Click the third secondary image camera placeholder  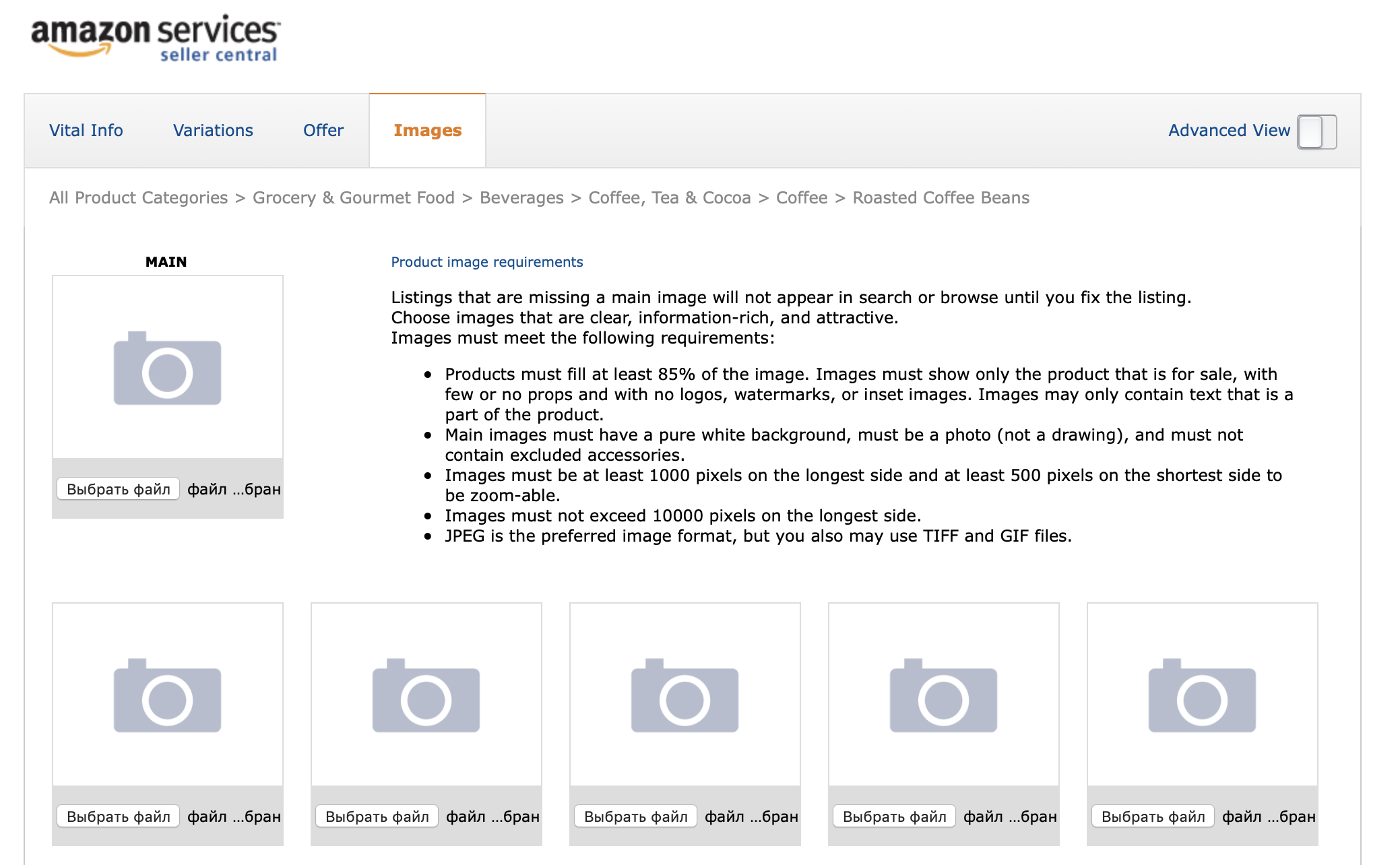(685, 695)
